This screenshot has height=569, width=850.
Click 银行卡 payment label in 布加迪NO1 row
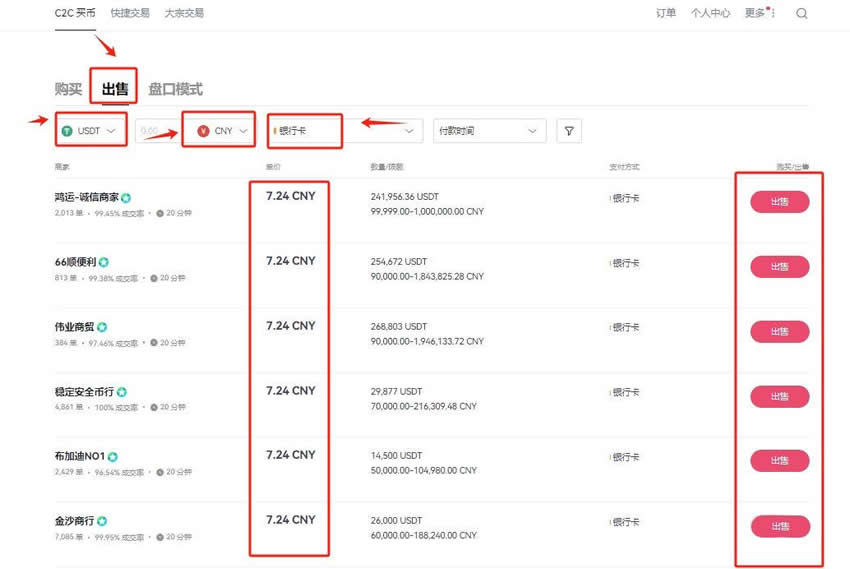point(626,457)
